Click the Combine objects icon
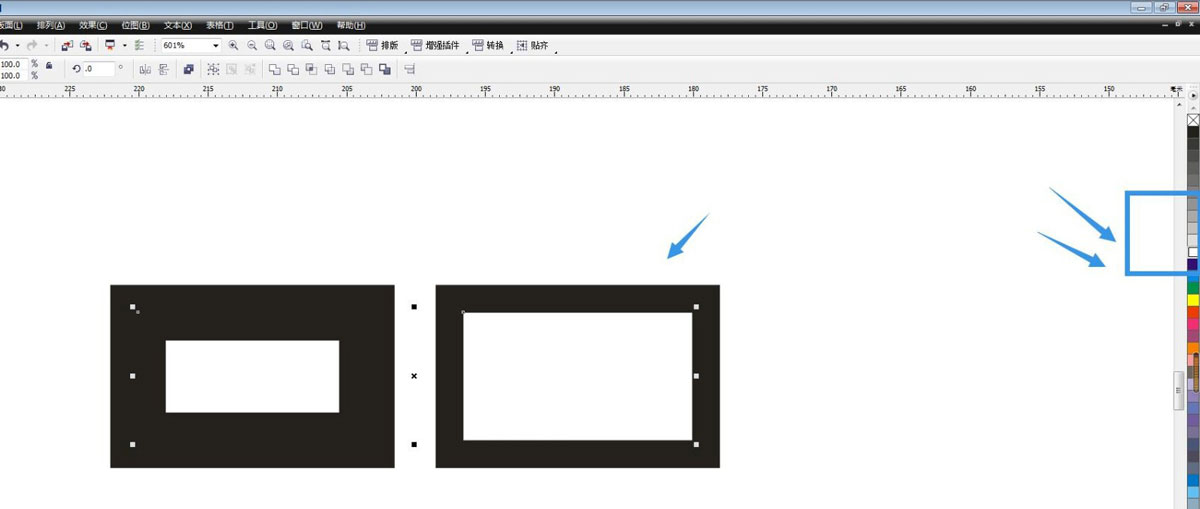Screen dimensions: 1200x509 point(188,69)
